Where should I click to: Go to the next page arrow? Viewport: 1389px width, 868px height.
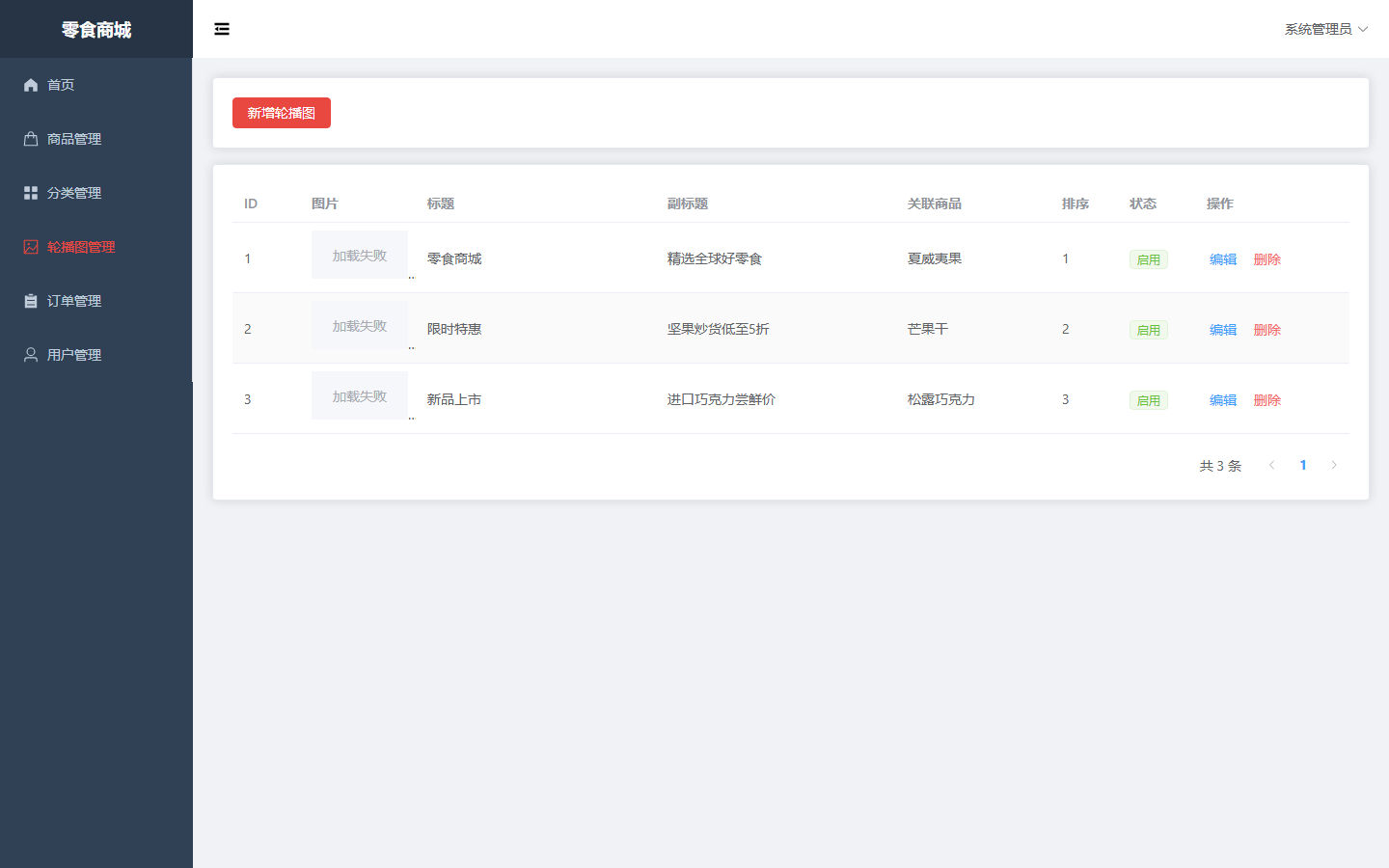[1334, 465]
